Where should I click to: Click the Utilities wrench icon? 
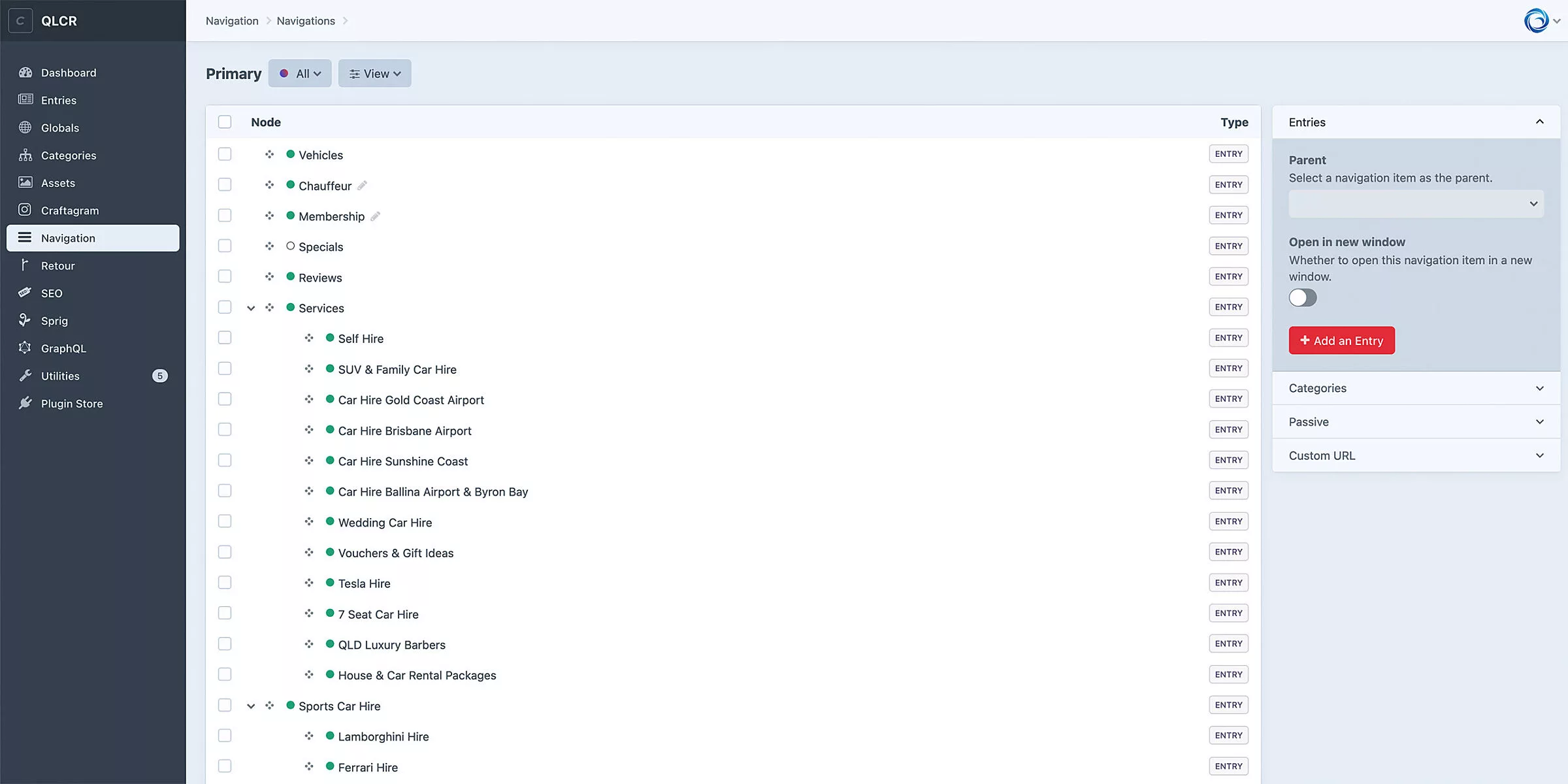(x=25, y=375)
